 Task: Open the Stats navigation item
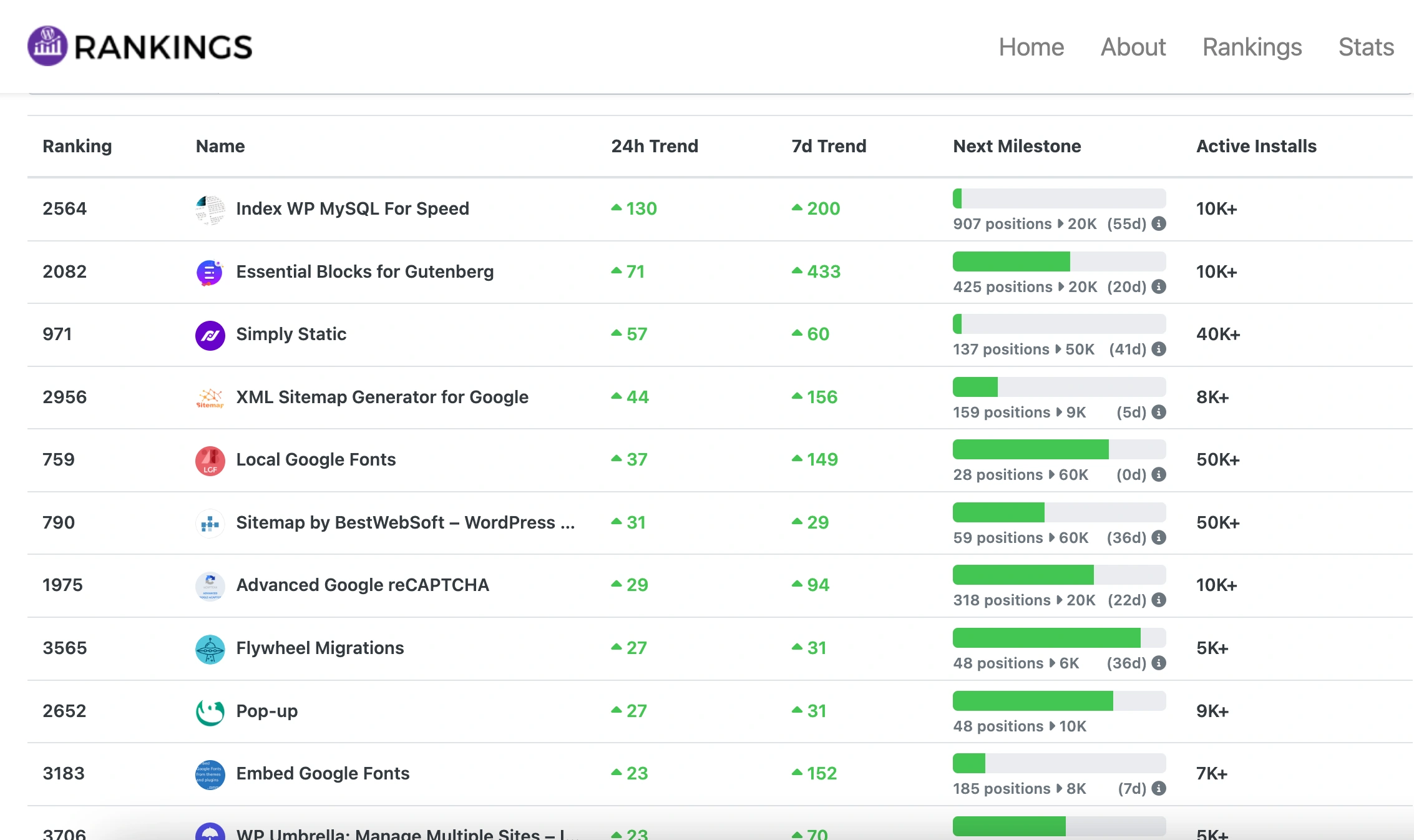point(1365,47)
